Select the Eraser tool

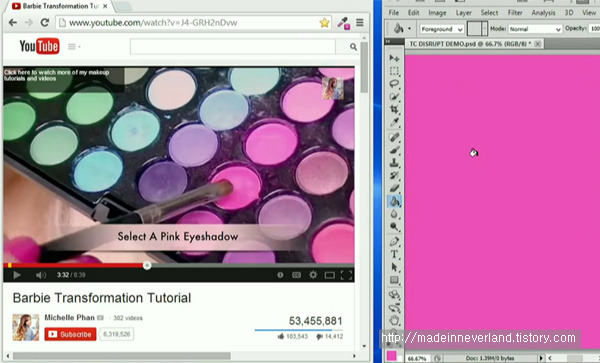pos(394,188)
